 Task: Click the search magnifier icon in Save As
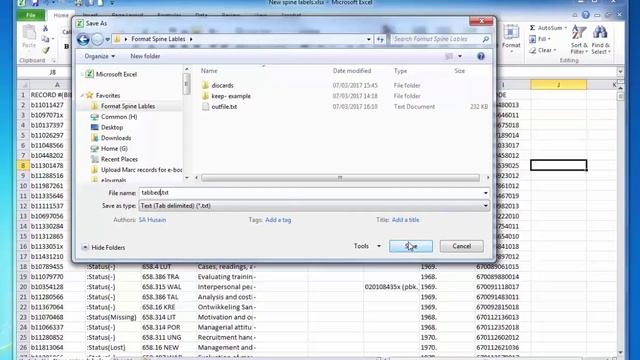click(485, 39)
